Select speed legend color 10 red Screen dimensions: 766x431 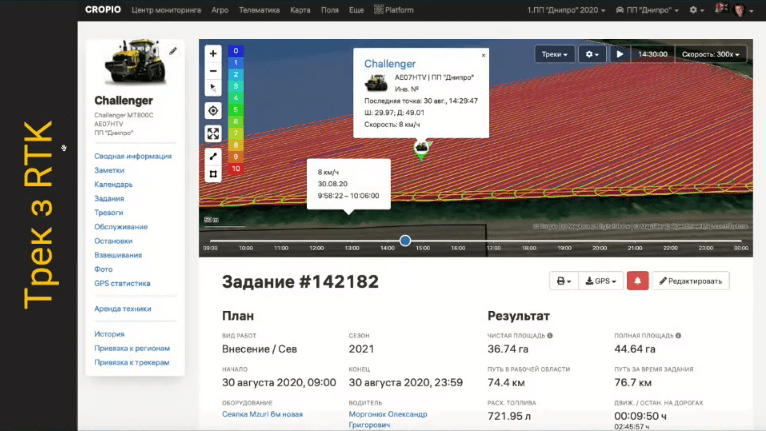tap(235, 169)
